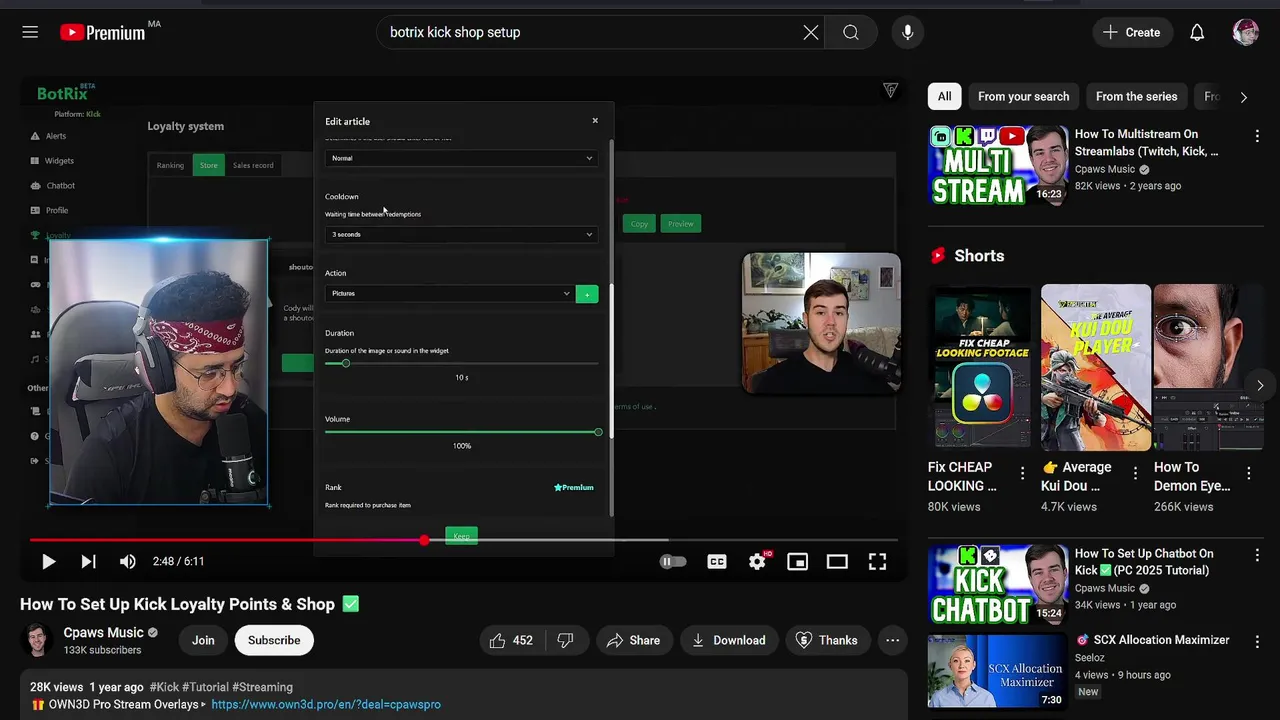This screenshot has height=720, width=1280.
Task: Open Fix CHEAP LOOKING footage short
Action: [x=982, y=367]
